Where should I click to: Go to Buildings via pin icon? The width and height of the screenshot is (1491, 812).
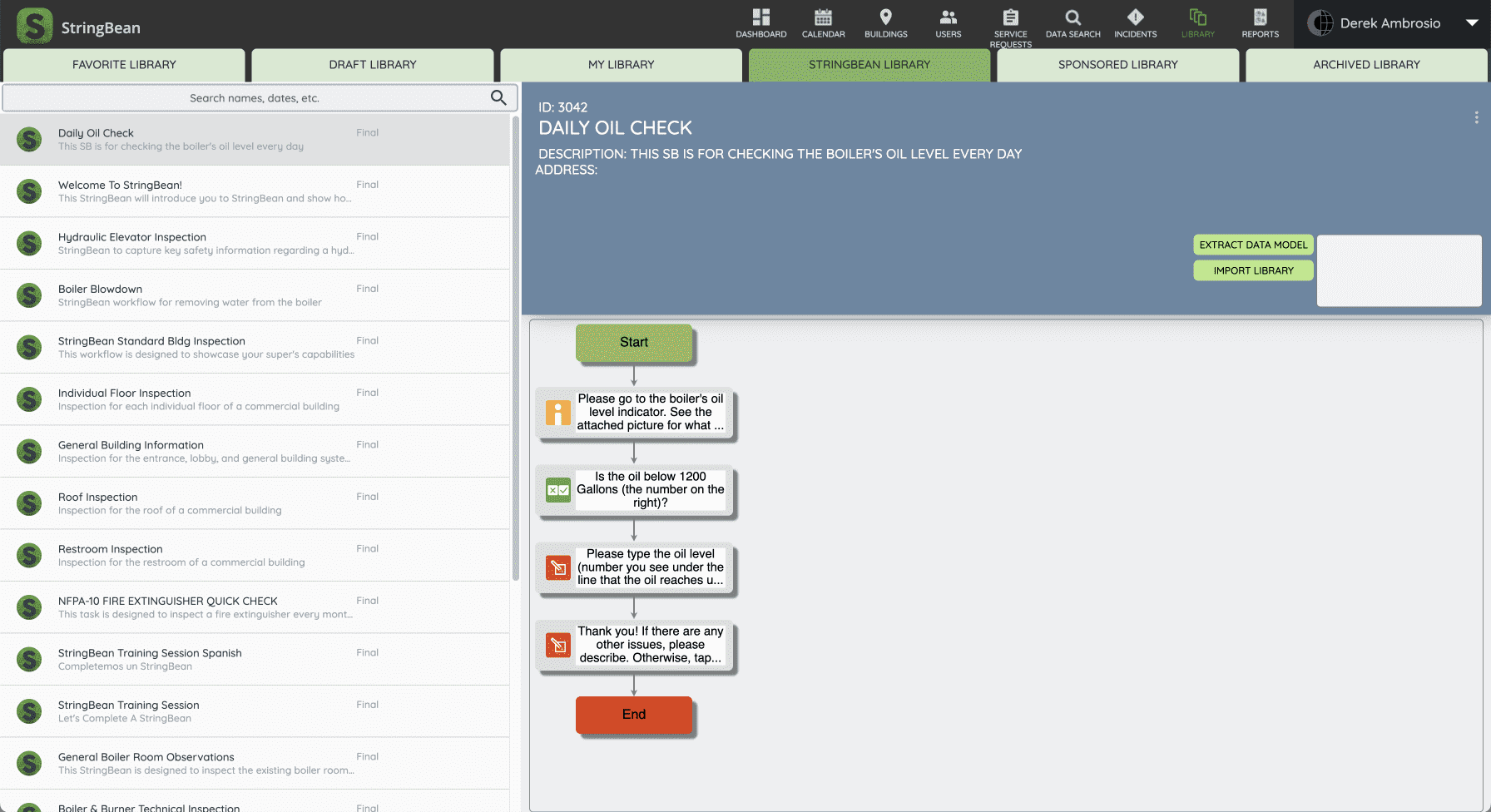click(x=885, y=17)
